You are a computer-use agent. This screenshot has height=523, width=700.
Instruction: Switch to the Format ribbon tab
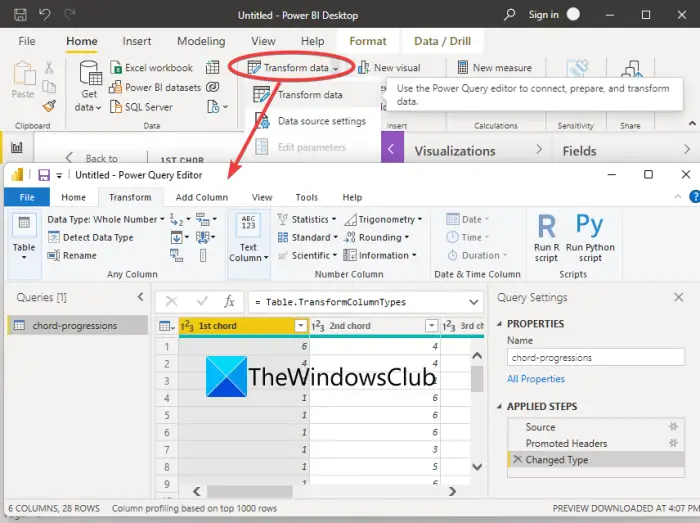[368, 41]
